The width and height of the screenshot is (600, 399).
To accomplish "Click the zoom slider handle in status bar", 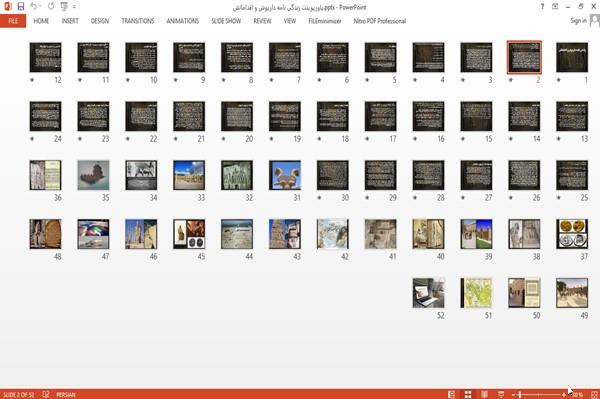I will (520, 394).
